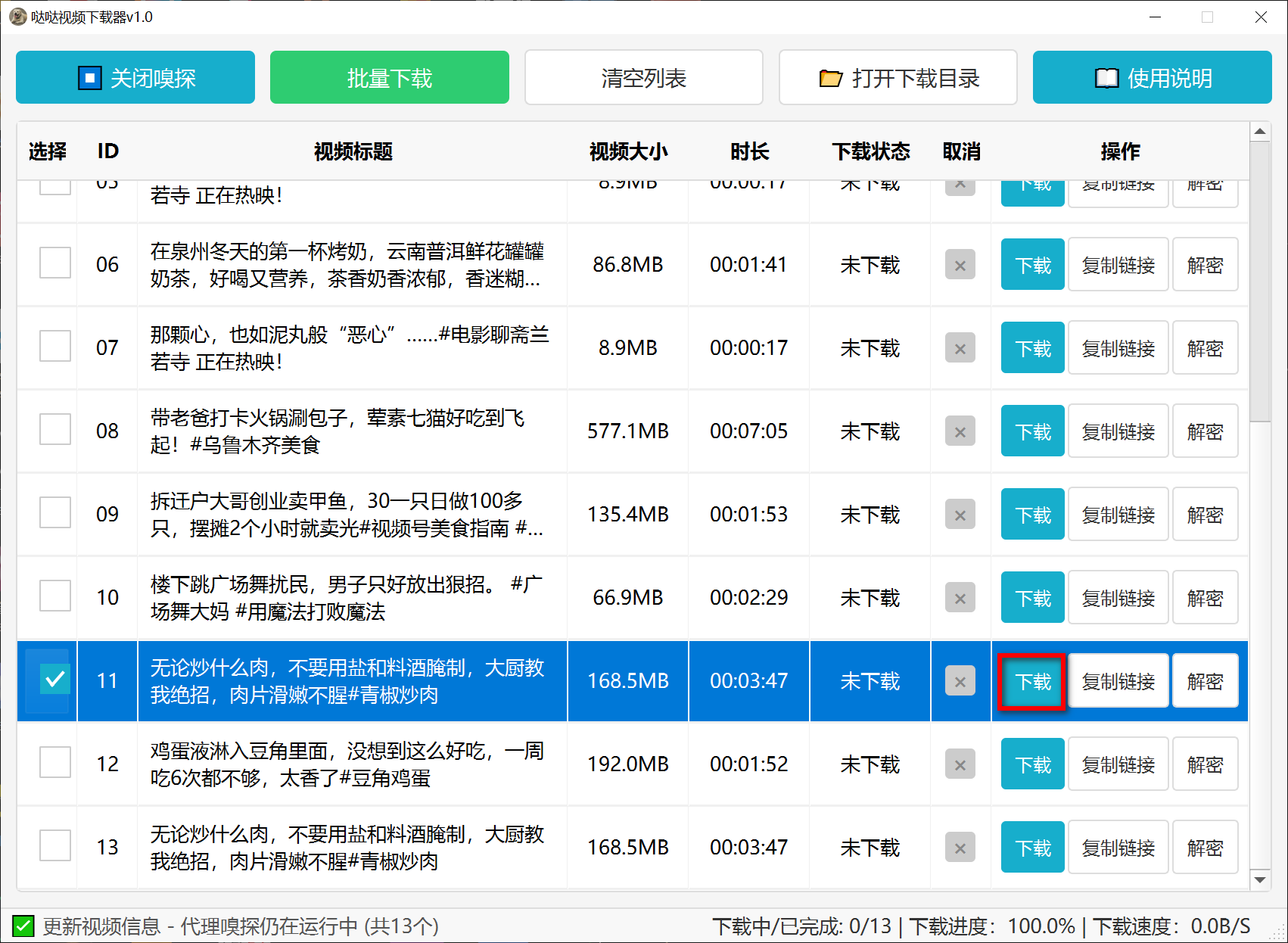This screenshot has height=943, width=1288.
Task: Click the cancel X icon for video 10
Action: coord(960,598)
